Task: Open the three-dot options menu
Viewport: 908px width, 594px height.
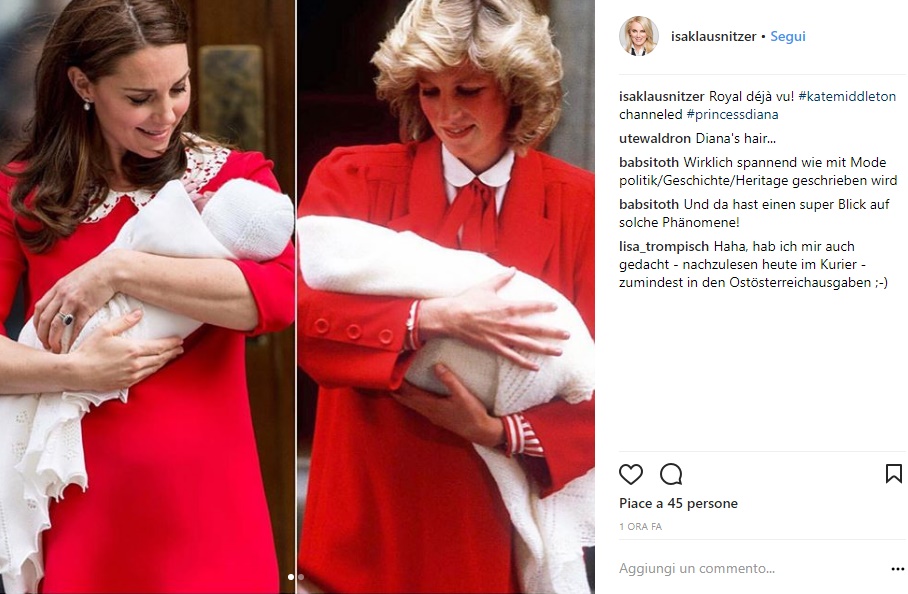Action: coord(897,569)
